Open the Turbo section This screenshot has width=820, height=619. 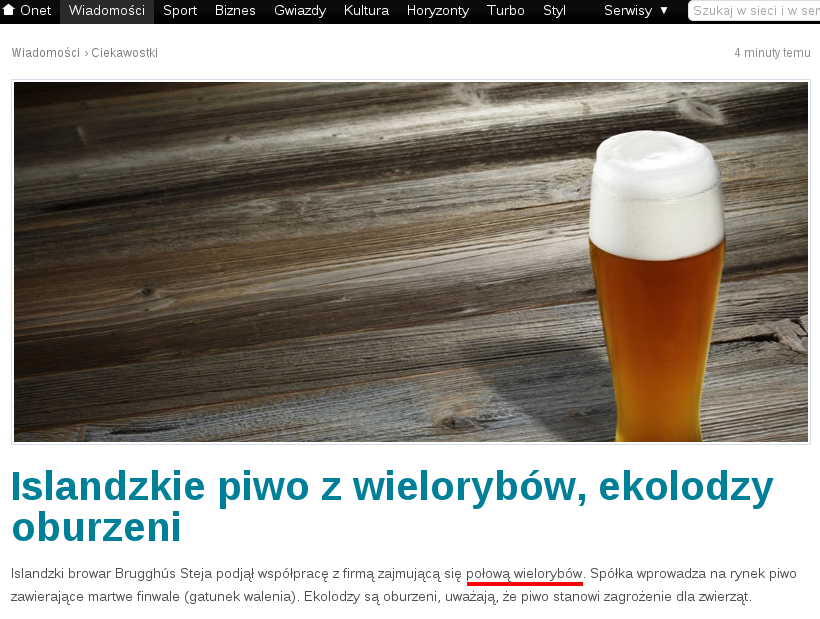tap(505, 11)
